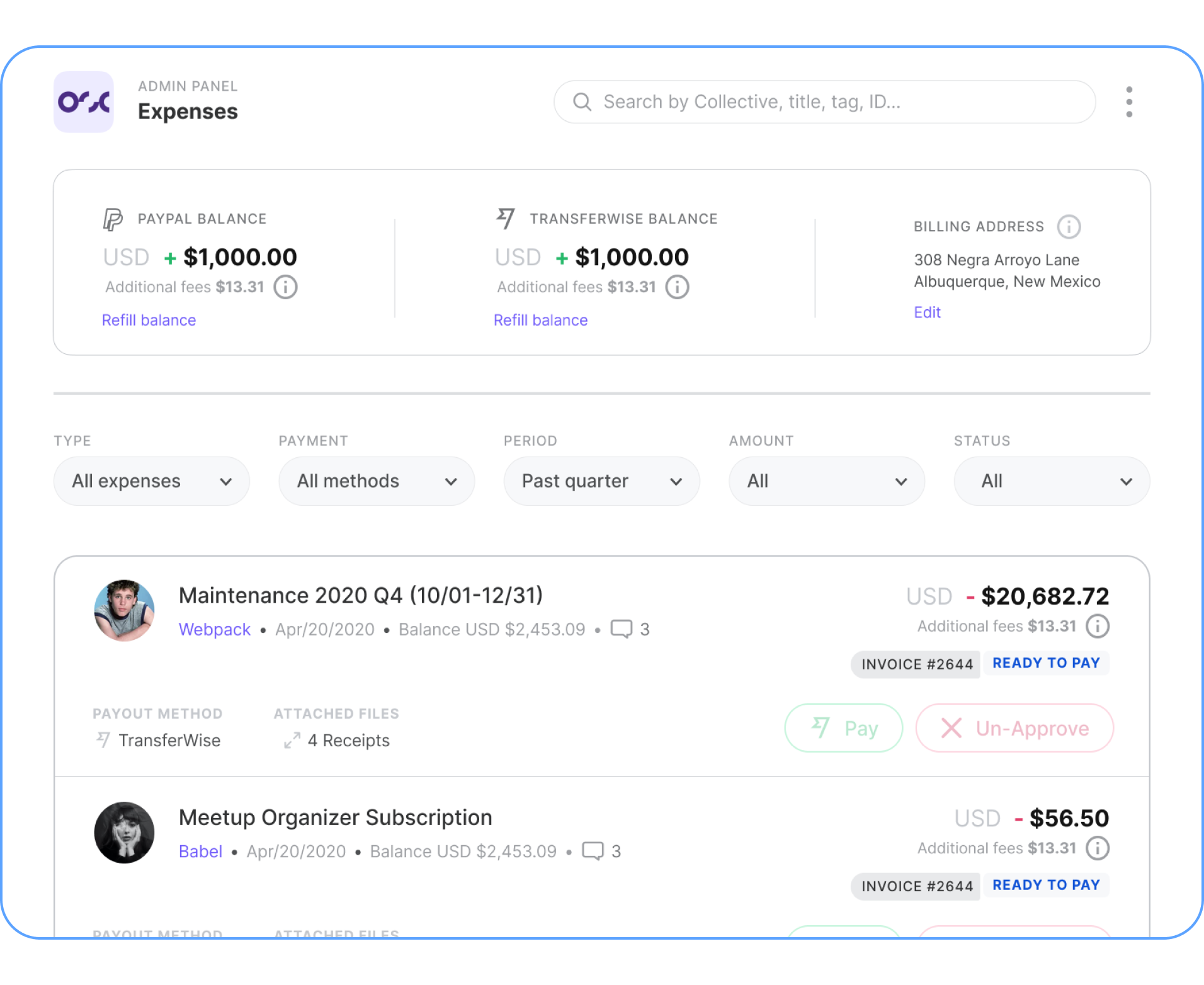
Task: Open the PayPal balance info tooltip
Action: 285,287
